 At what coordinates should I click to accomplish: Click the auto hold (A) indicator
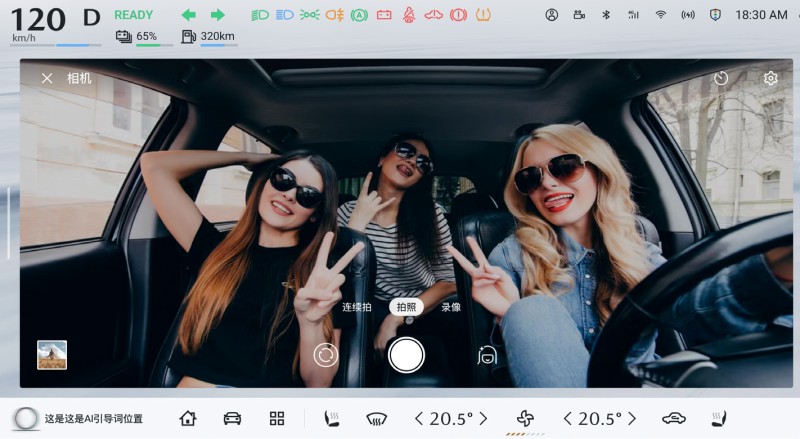click(359, 15)
